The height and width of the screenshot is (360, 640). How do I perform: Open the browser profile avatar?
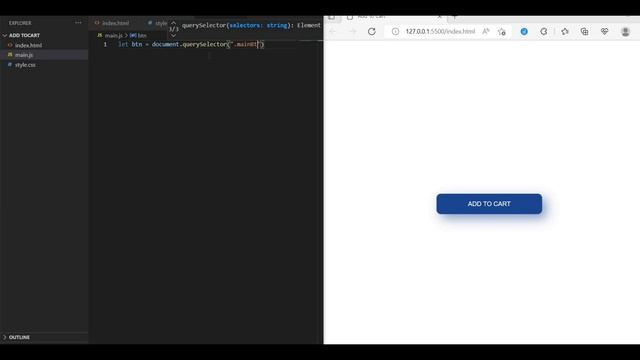[x=625, y=31]
